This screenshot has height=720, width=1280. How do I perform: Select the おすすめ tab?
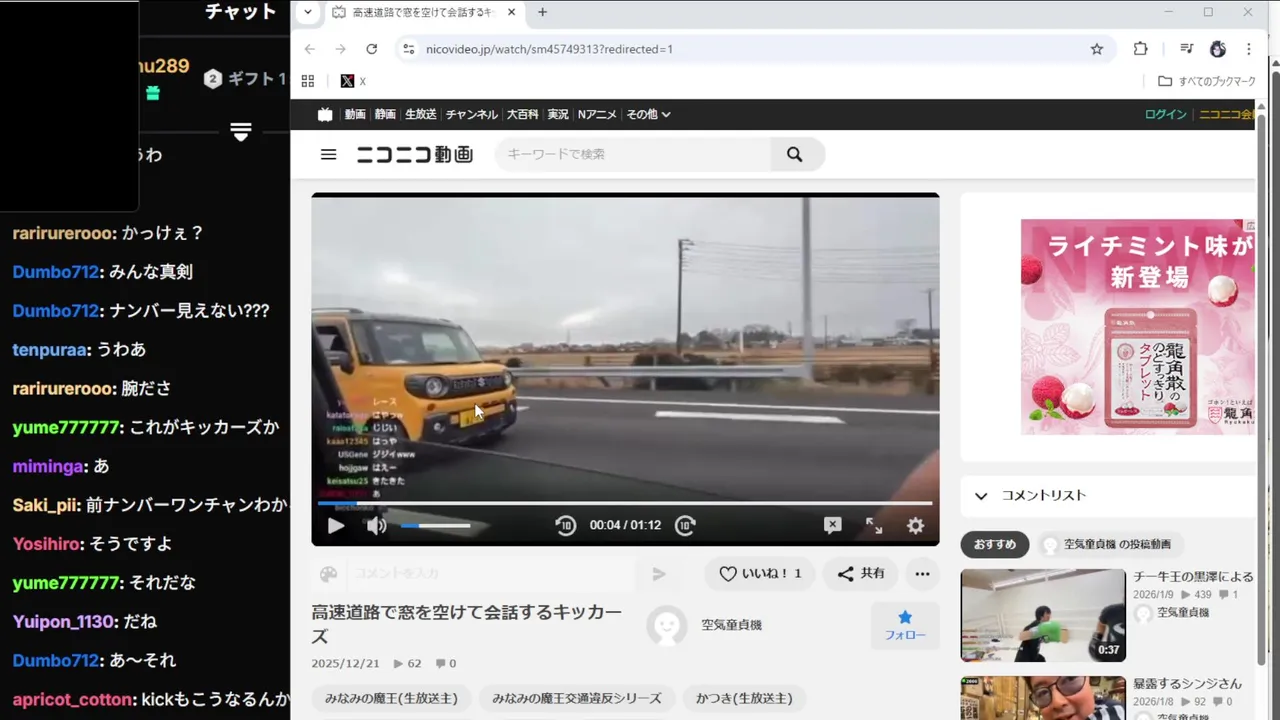[995, 544]
